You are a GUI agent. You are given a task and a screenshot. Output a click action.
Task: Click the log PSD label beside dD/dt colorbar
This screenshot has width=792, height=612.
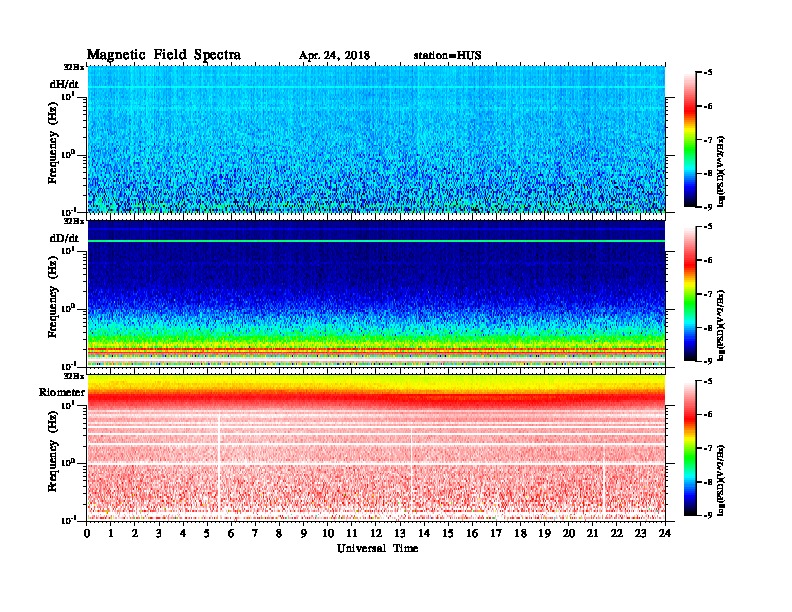click(722, 325)
